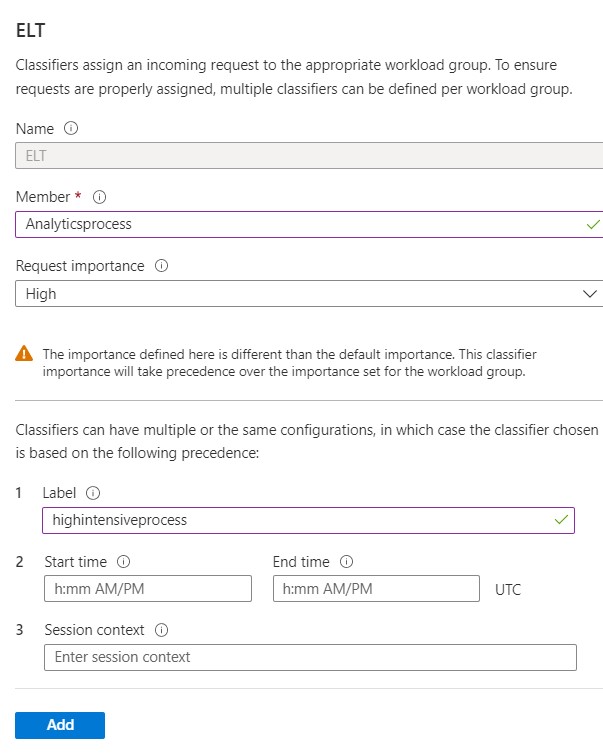Image resolution: width=603 pixels, height=755 pixels.
Task: Click the Add button
Action: [x=60, y=725]
